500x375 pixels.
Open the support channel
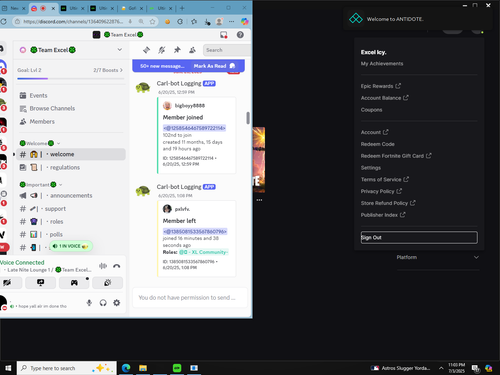71,209
